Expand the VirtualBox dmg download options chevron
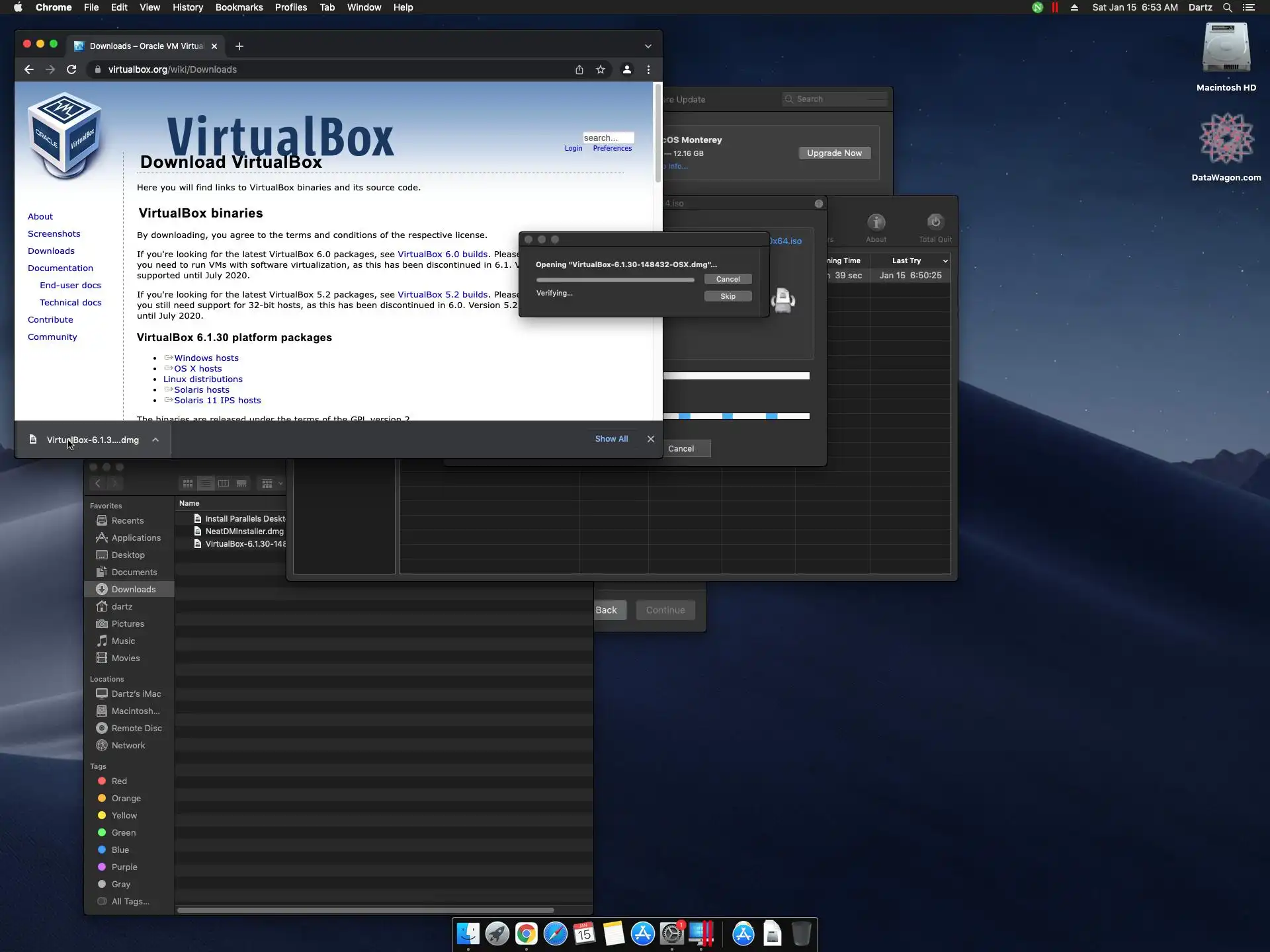Viewport: 1270px width, 952px height. [x=155, y=440]
